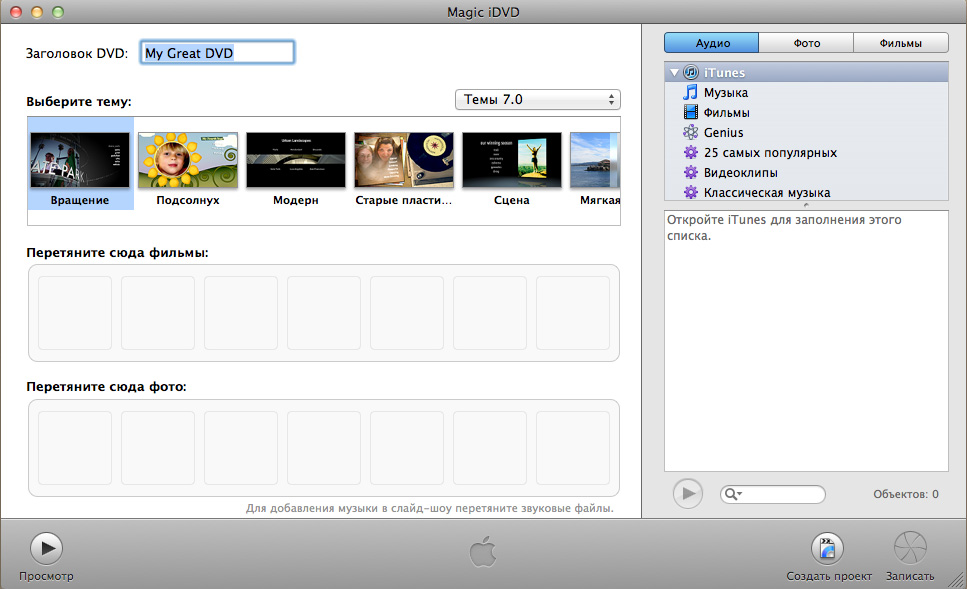The image size is (967, 589).
Task: Click the Заголовок DVD title field
Action: [x=217, y=53]
